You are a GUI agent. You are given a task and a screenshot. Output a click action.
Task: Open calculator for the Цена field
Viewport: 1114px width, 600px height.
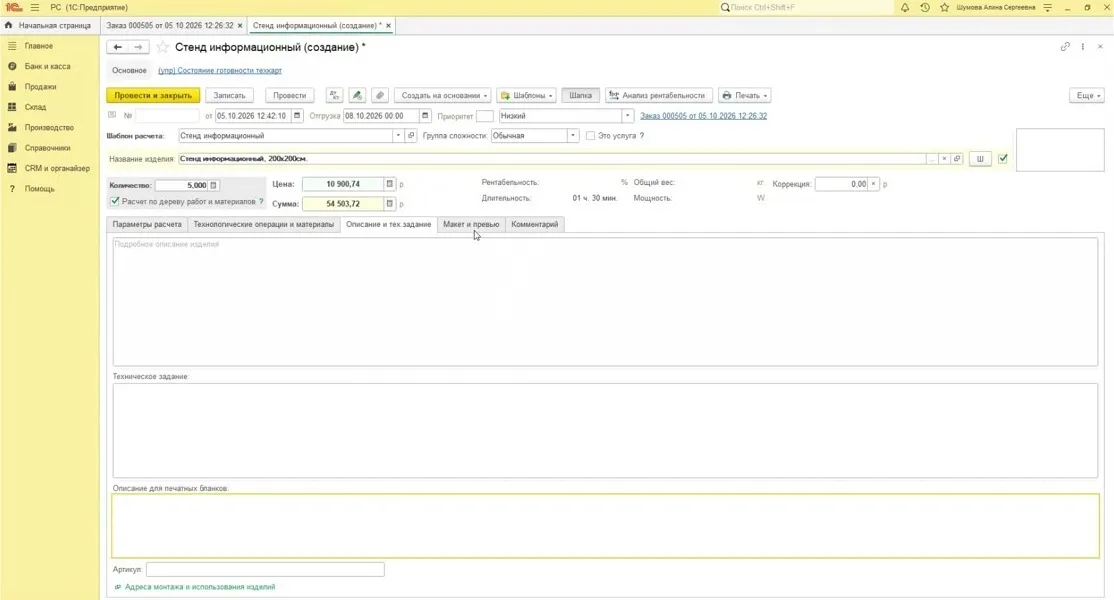pyautogui.click(x=389, y=184)
